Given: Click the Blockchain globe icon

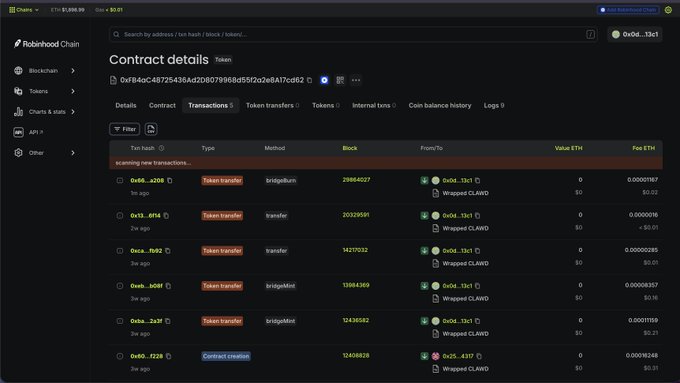Looking at the screenshot, I should 18,70.
